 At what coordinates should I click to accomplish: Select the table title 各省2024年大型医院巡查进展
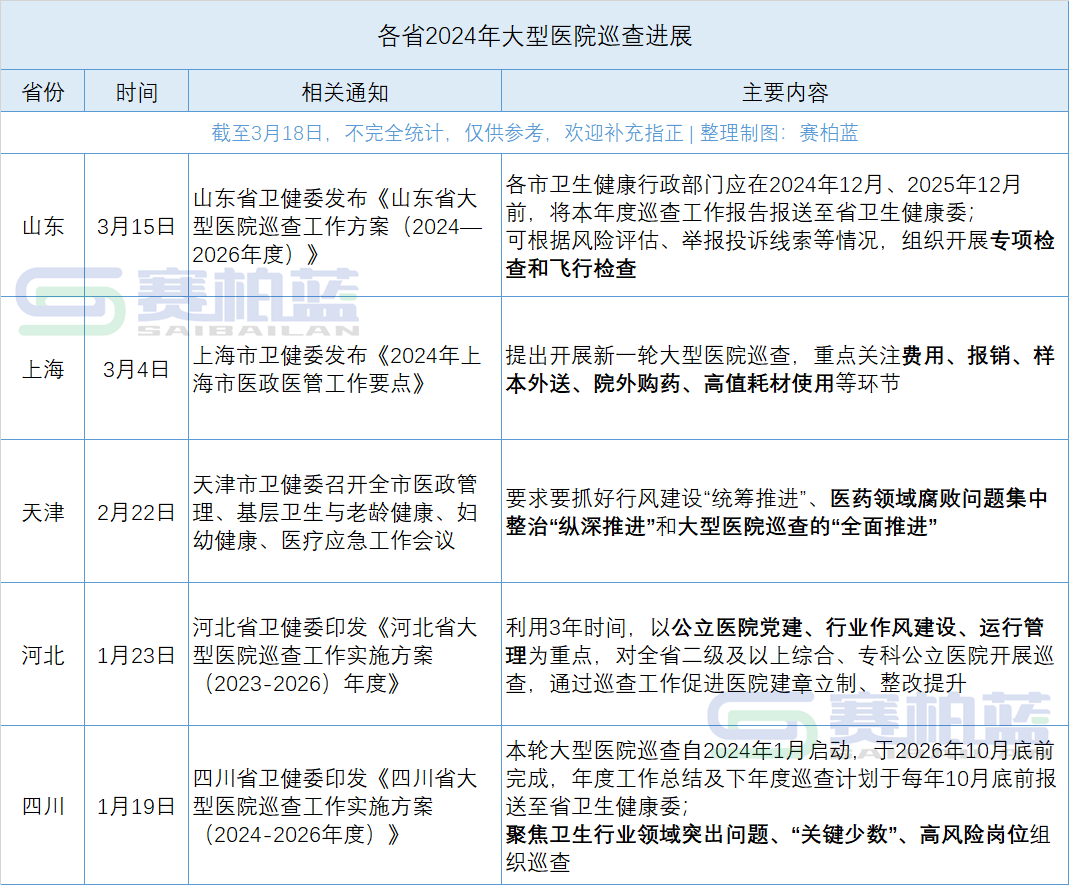click(534, 35)
